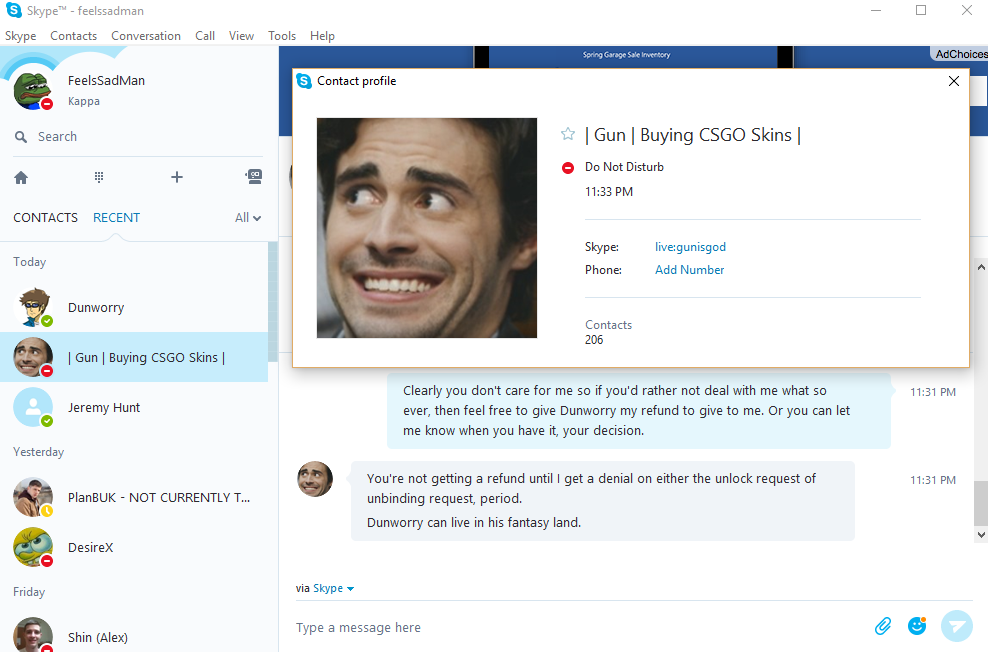Click the 'You're not getting a refund' message

(602, 501)
